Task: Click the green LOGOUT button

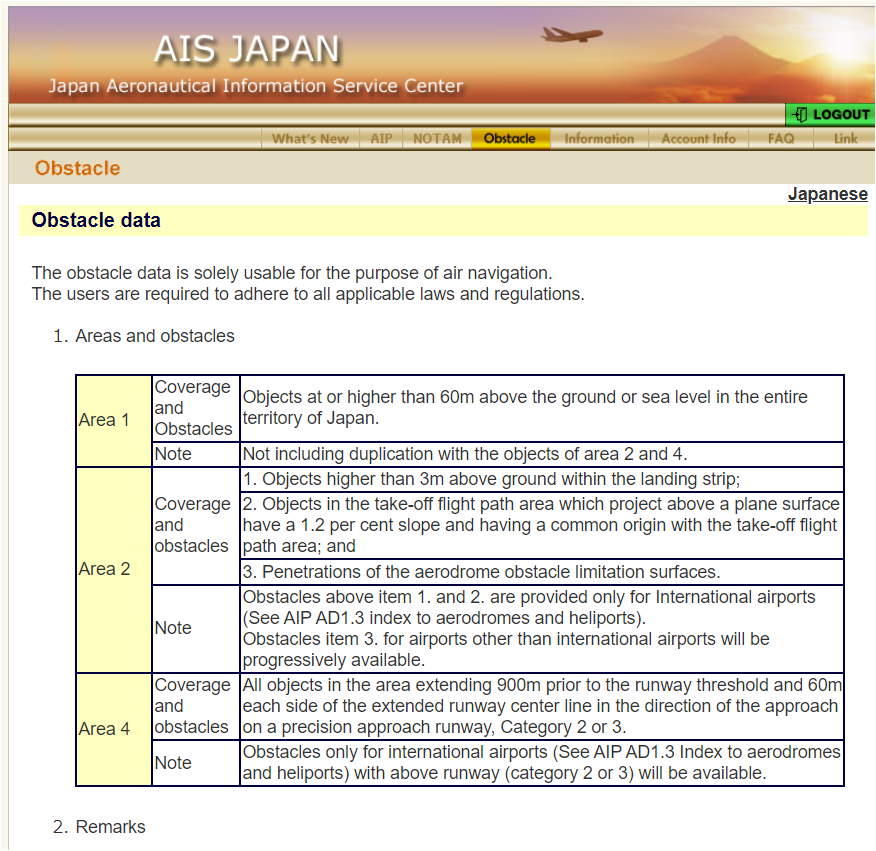Action: point(830,115)
